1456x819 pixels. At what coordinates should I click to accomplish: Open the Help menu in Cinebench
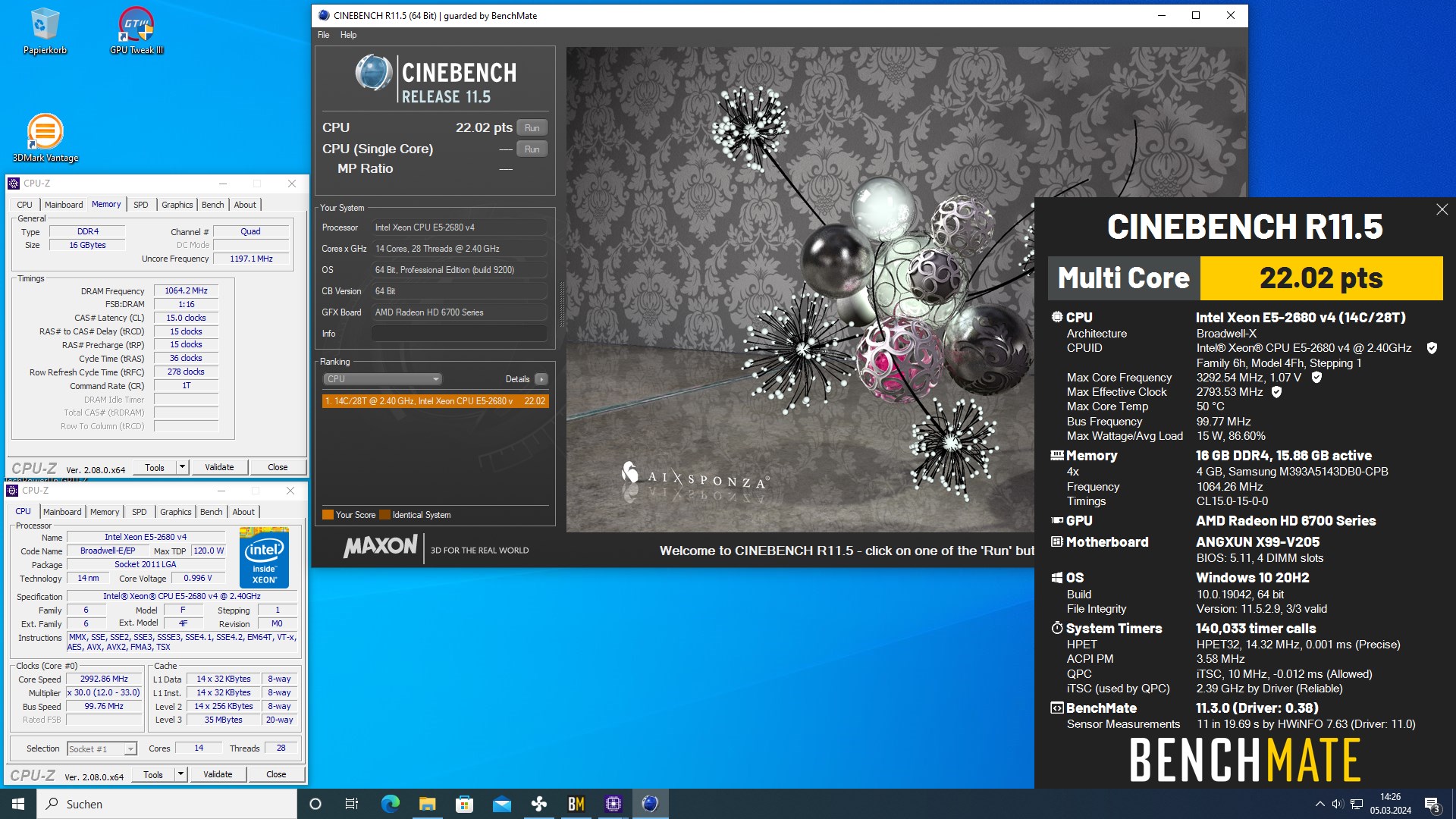click(x=348, y=35)
